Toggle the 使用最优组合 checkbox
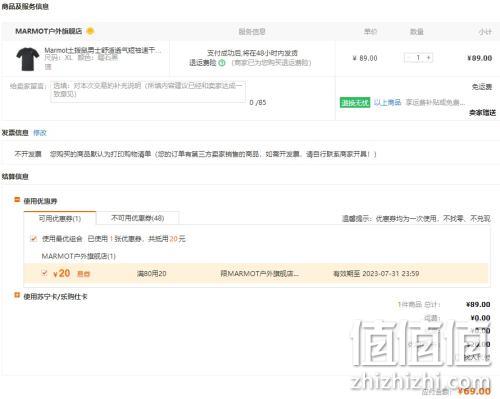Screen dimensions: 500x399 [x=33, y=239]
